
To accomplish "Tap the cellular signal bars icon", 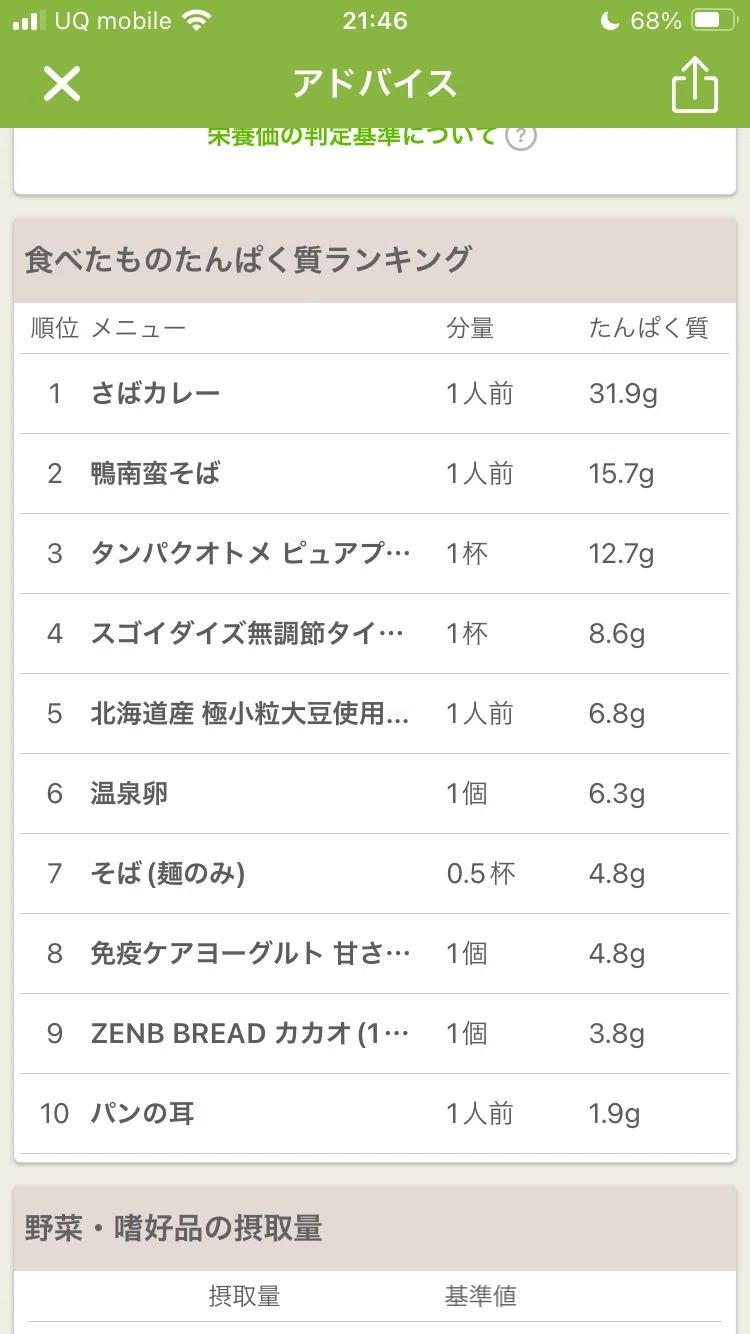I will point(29,21).
